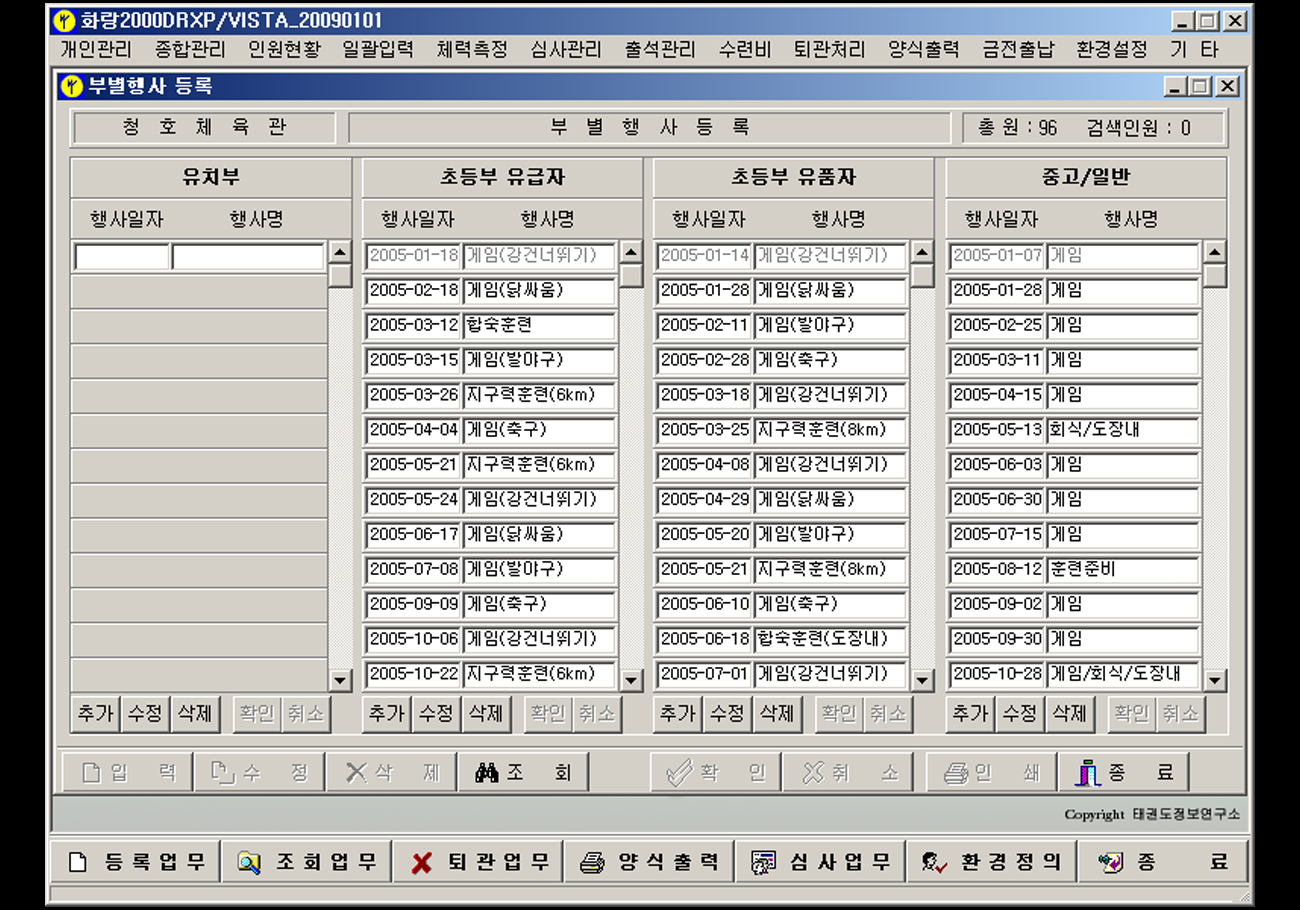Select 초등부 유급자 date 2005-02-18
1300x910 pixels.
(413, 291)
